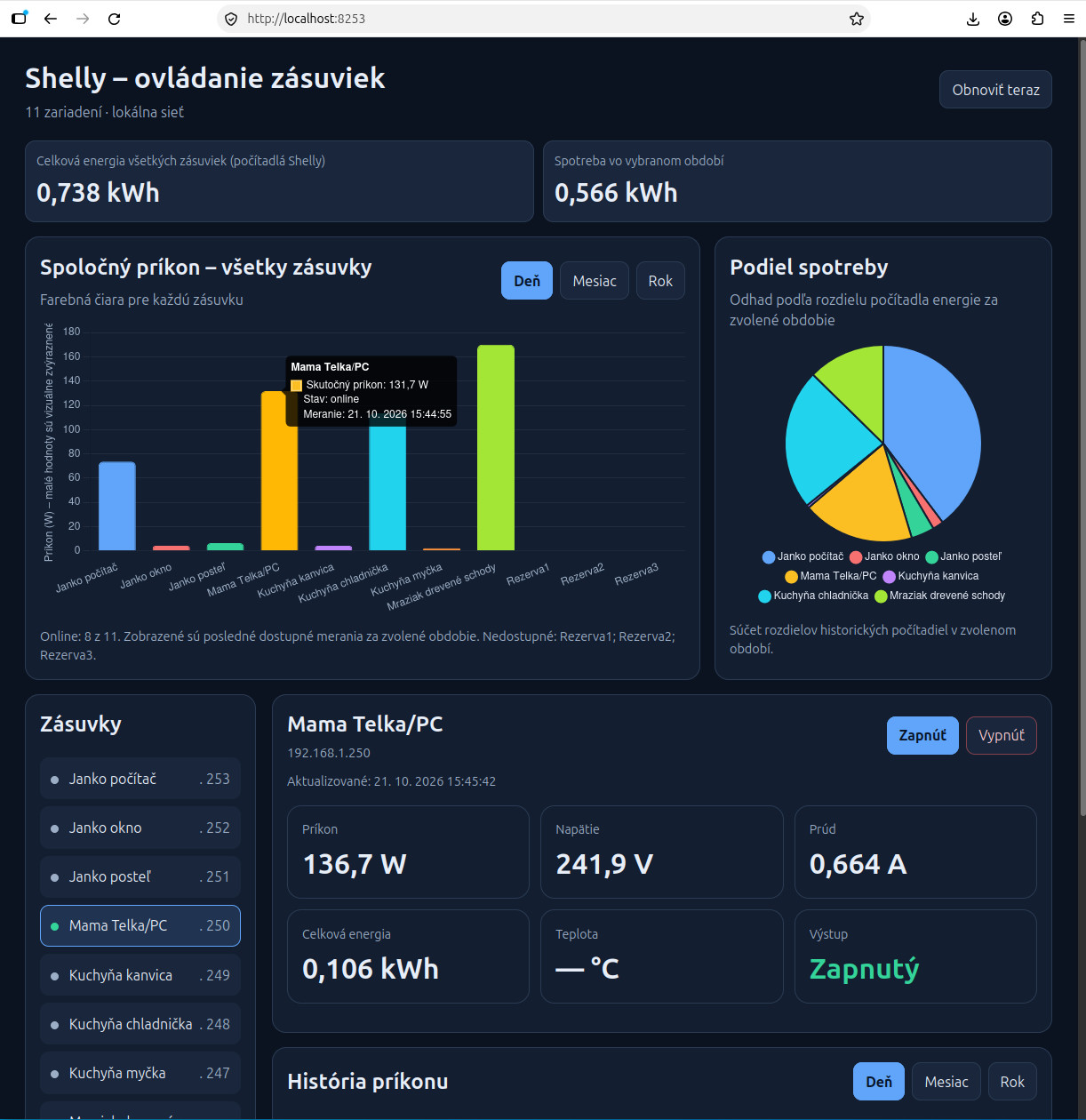Viewport: 1086px width, 1120px height.
Task: Select Janko počítač in the socket list
Action: [x=140, y=779]
